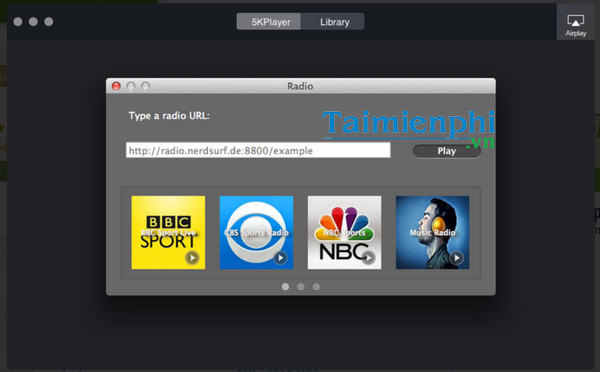The height and width of the screenshot is (372, 600).
Task: Start CBS Sports Radio with its play icon
Action: 280,258
